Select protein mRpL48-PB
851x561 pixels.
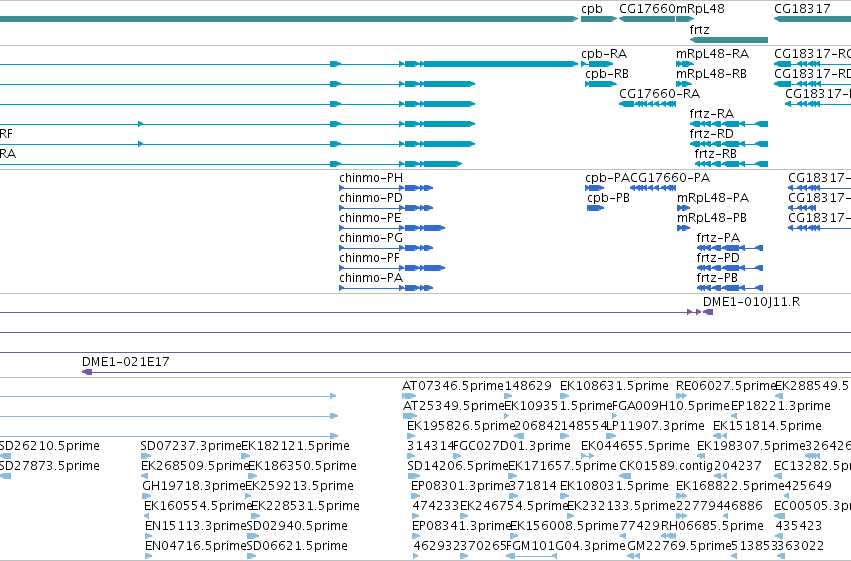click(683, 228)
